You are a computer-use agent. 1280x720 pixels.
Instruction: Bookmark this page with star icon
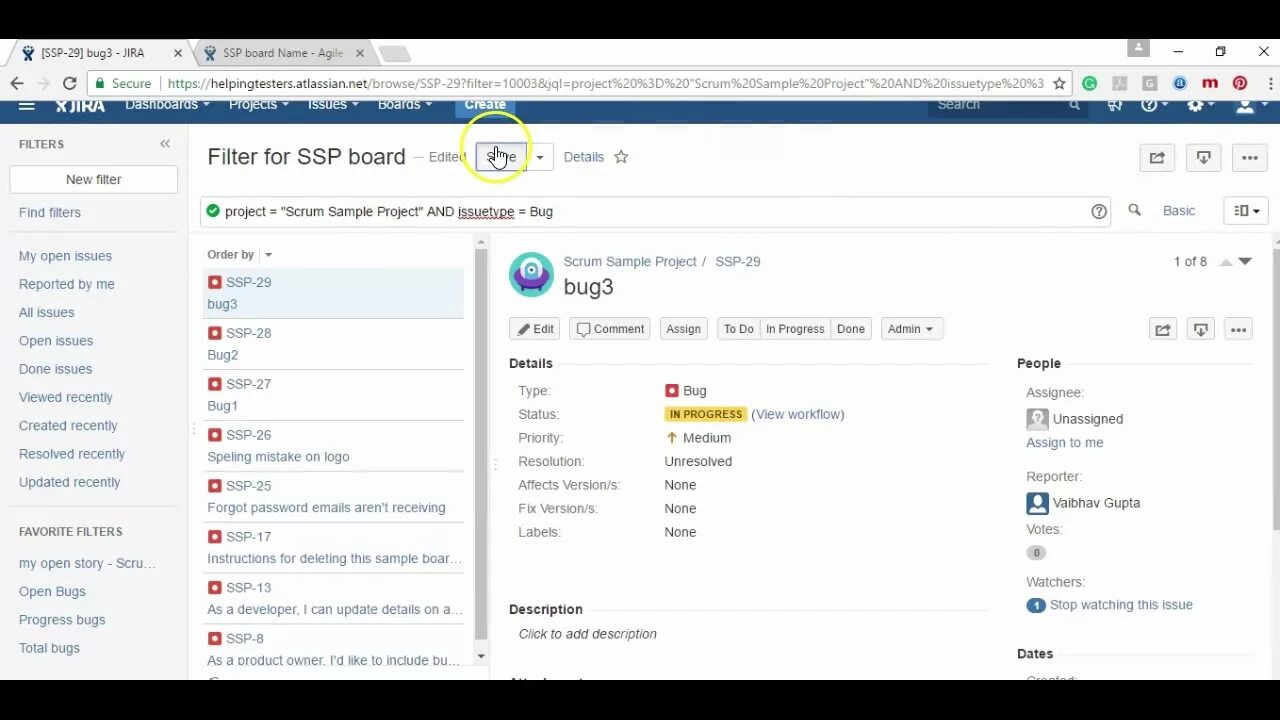1059,84
